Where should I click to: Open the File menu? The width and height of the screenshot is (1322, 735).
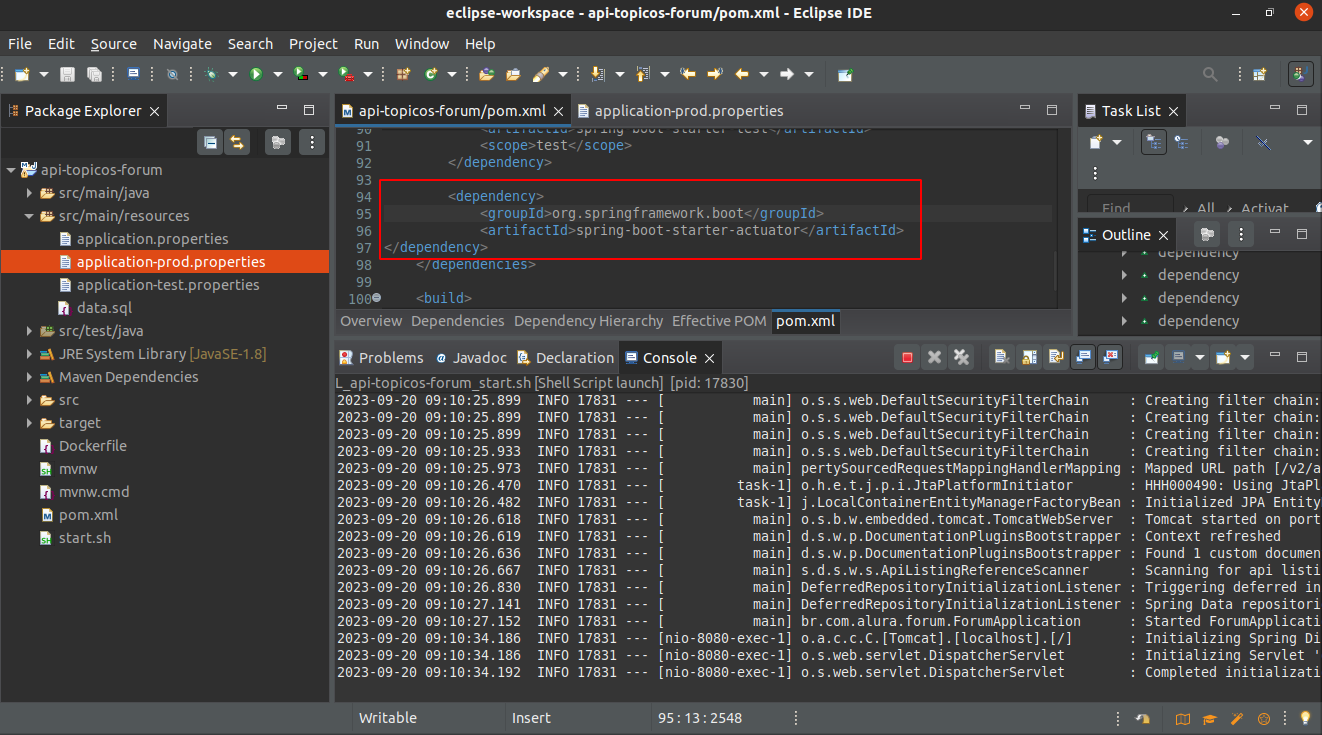pos(20,44)
